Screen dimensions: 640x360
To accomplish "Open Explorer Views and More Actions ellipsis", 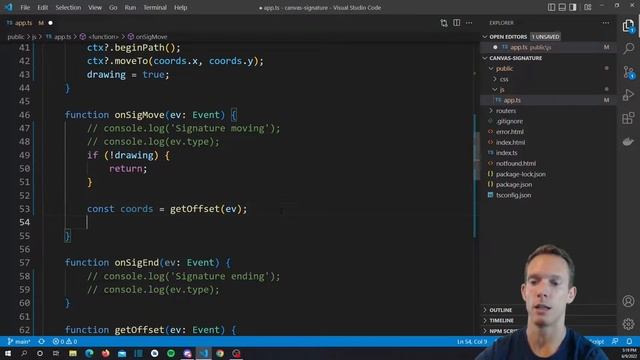I will point(606,23).
